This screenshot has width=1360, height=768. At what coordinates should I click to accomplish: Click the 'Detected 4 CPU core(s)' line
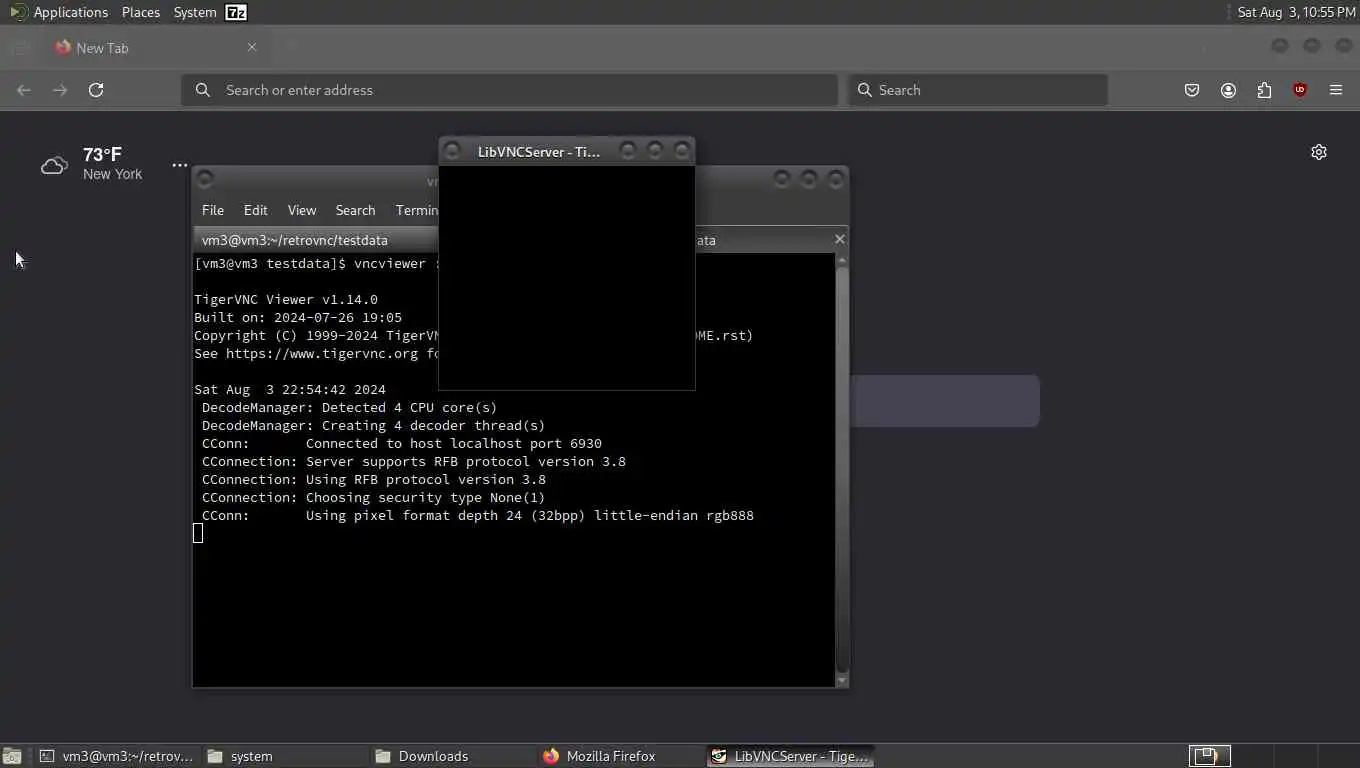350,407
